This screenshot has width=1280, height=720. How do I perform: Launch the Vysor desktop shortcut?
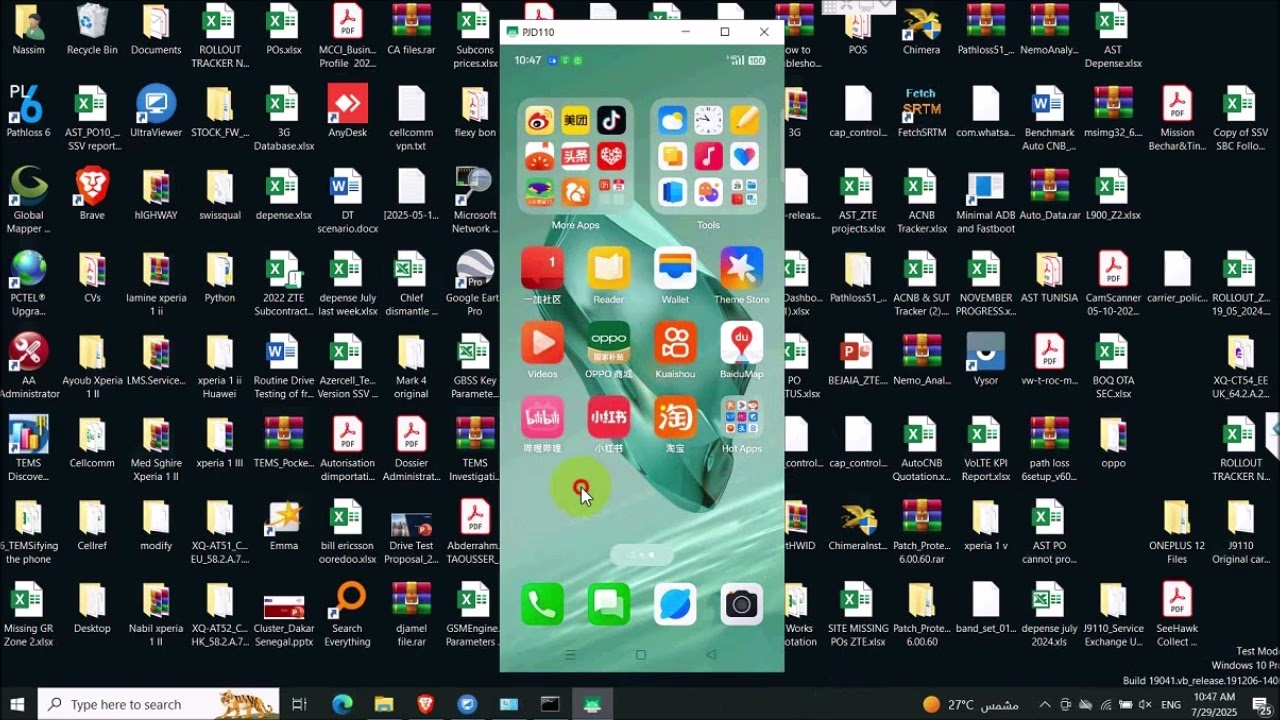[985, 359]
